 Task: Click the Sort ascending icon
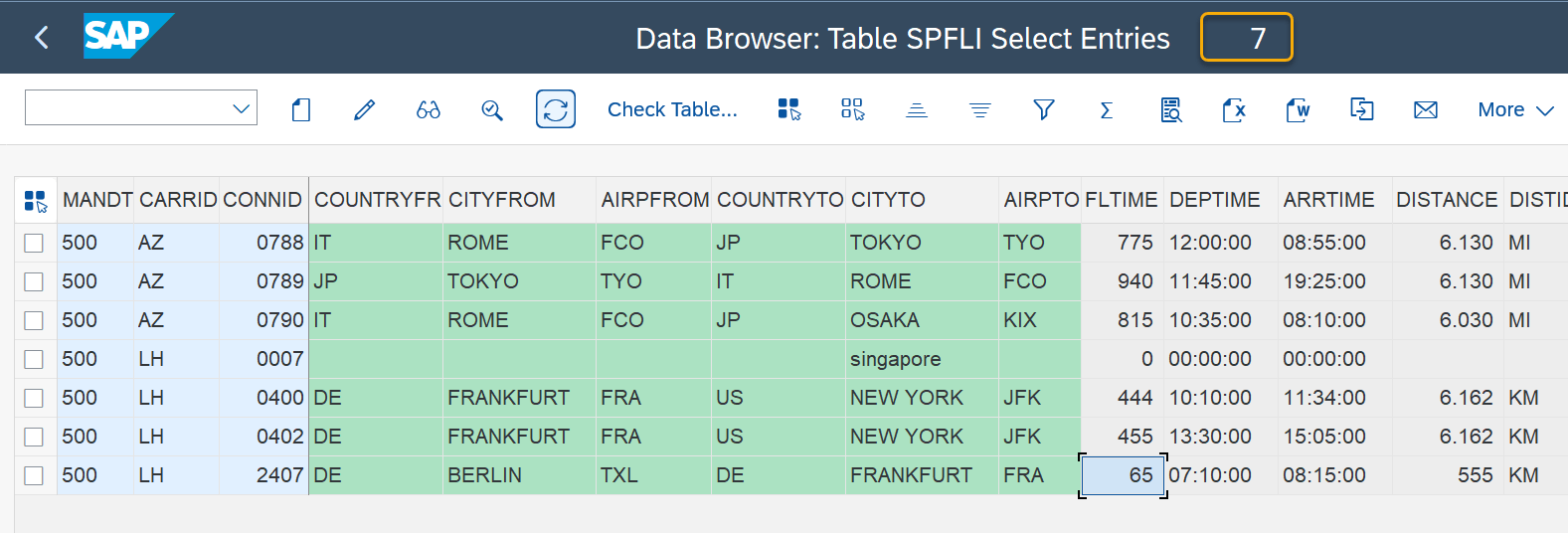[x=917, y=109]
